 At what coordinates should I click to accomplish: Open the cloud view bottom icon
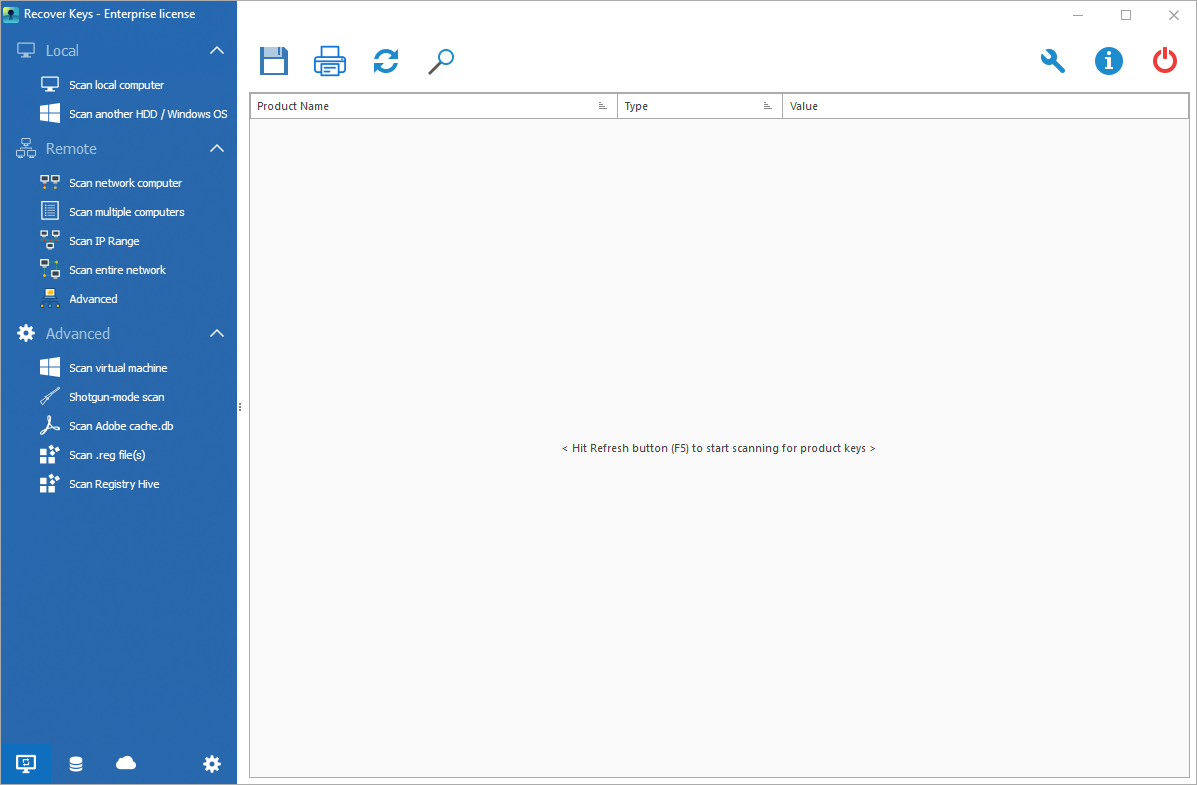[x=126, y=763]
